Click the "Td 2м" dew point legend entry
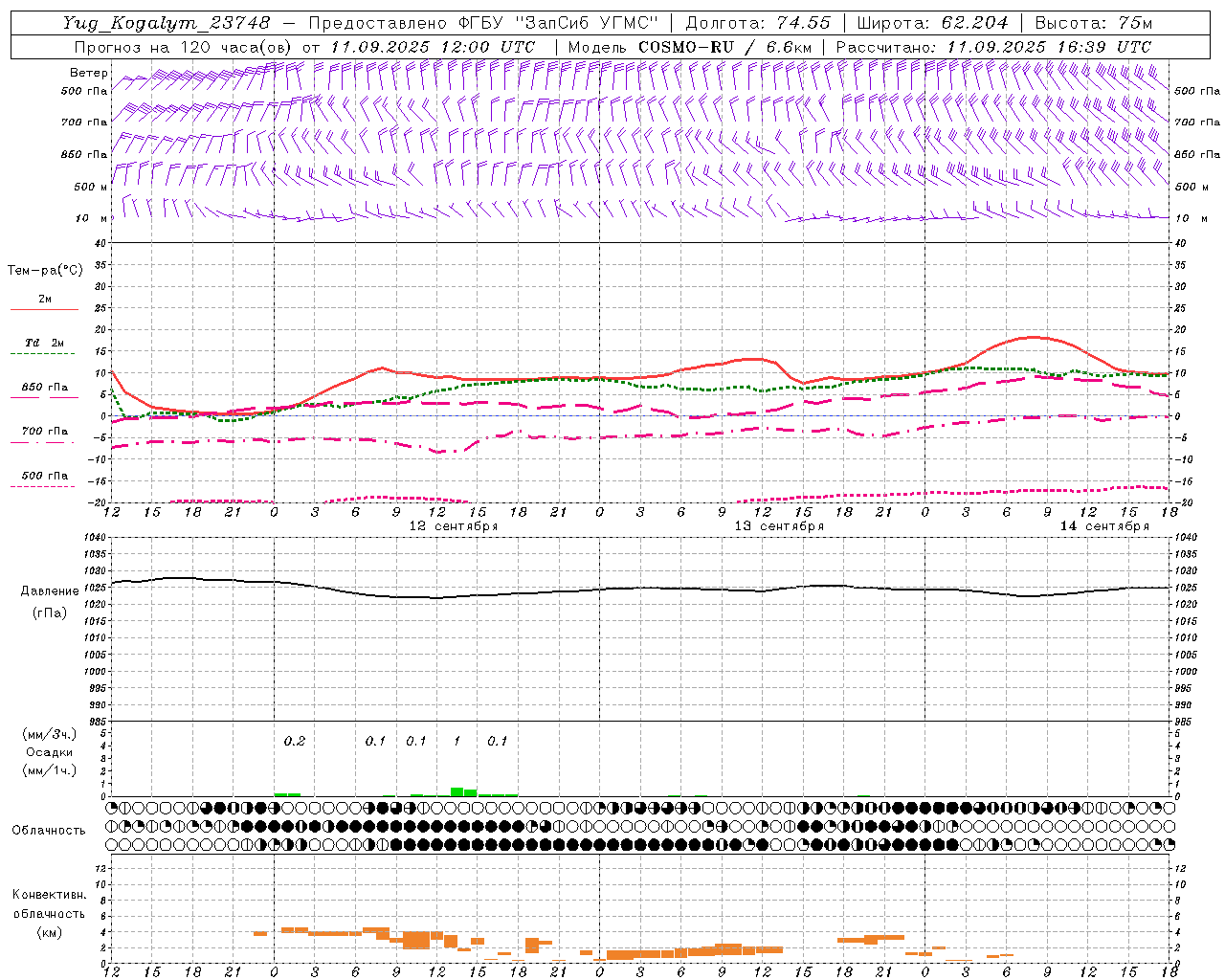The height and width of the screenshot is (980, 1225). (x=45, y=343)
